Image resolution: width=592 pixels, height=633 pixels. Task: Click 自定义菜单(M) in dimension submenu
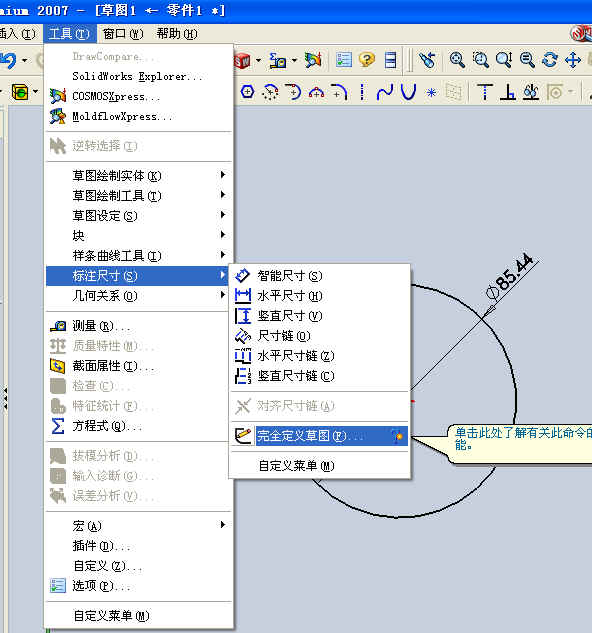[320, 466]
